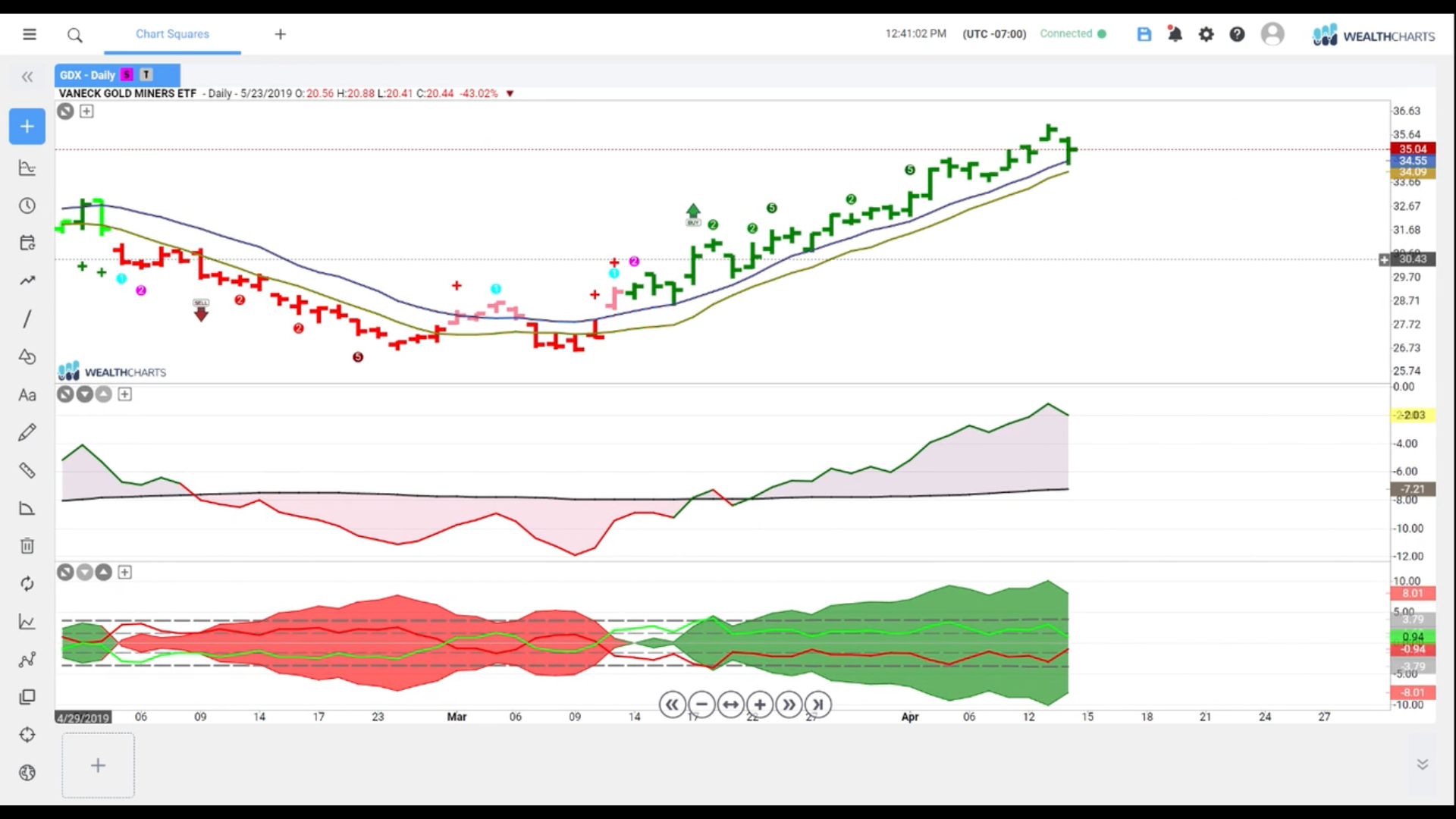The image size is (1456, 819).
Task: Open the indicators chart icon in sidebar
Action: 27,168
